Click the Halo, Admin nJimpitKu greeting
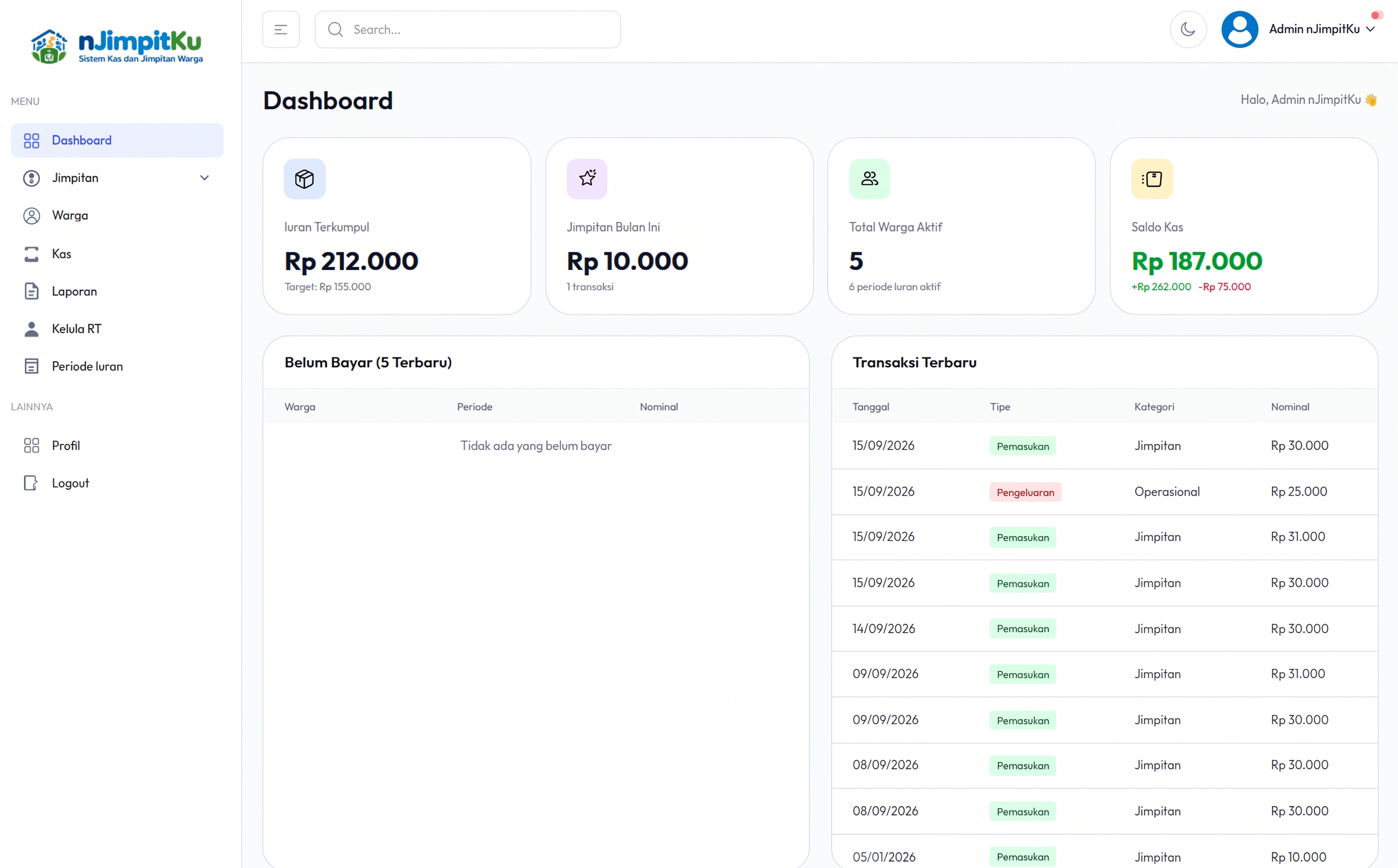1398x868 pixels. (1308, 100)
